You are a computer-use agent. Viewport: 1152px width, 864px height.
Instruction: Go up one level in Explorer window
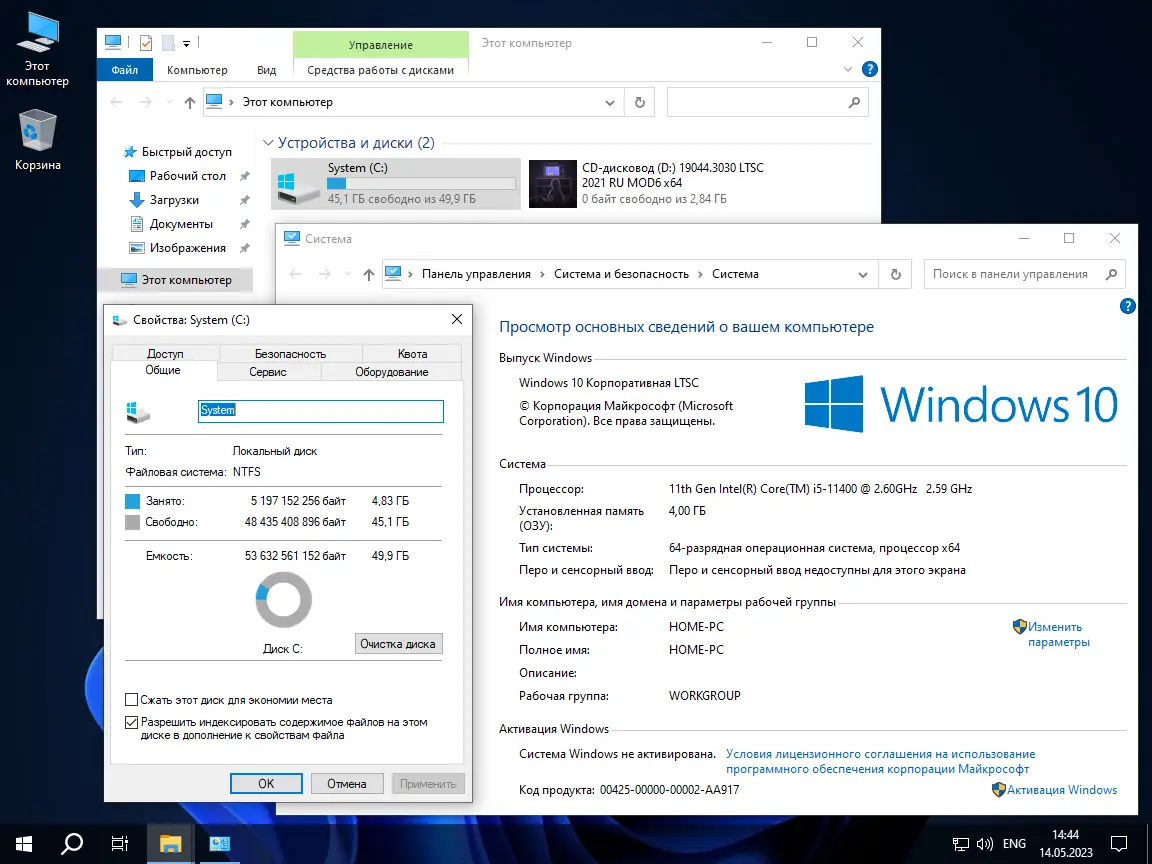coord(190,102)
